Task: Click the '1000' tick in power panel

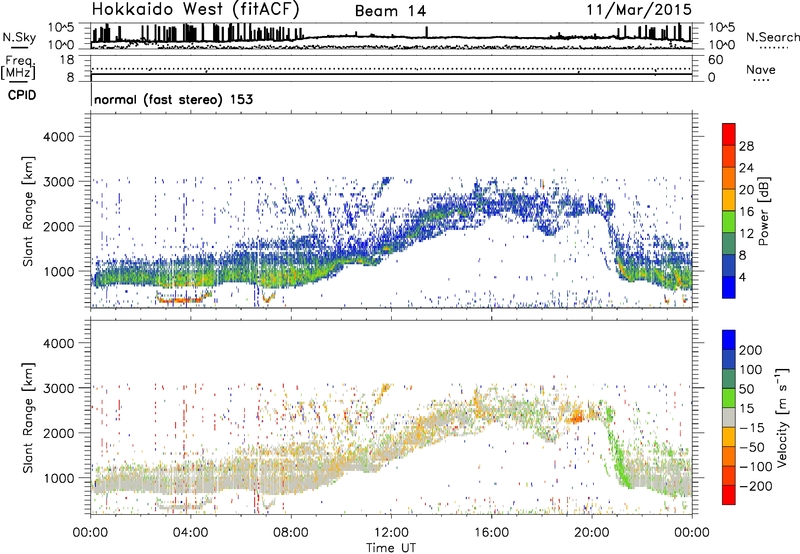Action: 58,271
